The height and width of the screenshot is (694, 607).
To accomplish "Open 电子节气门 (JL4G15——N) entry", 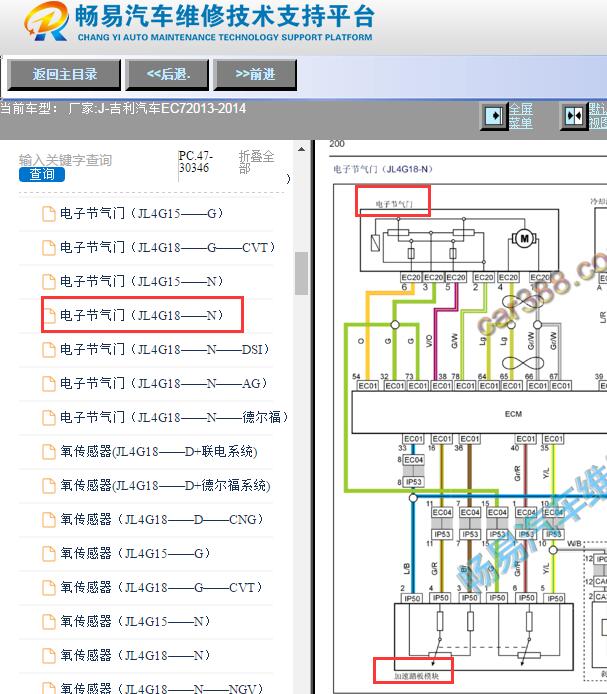I will click(141, 281).
